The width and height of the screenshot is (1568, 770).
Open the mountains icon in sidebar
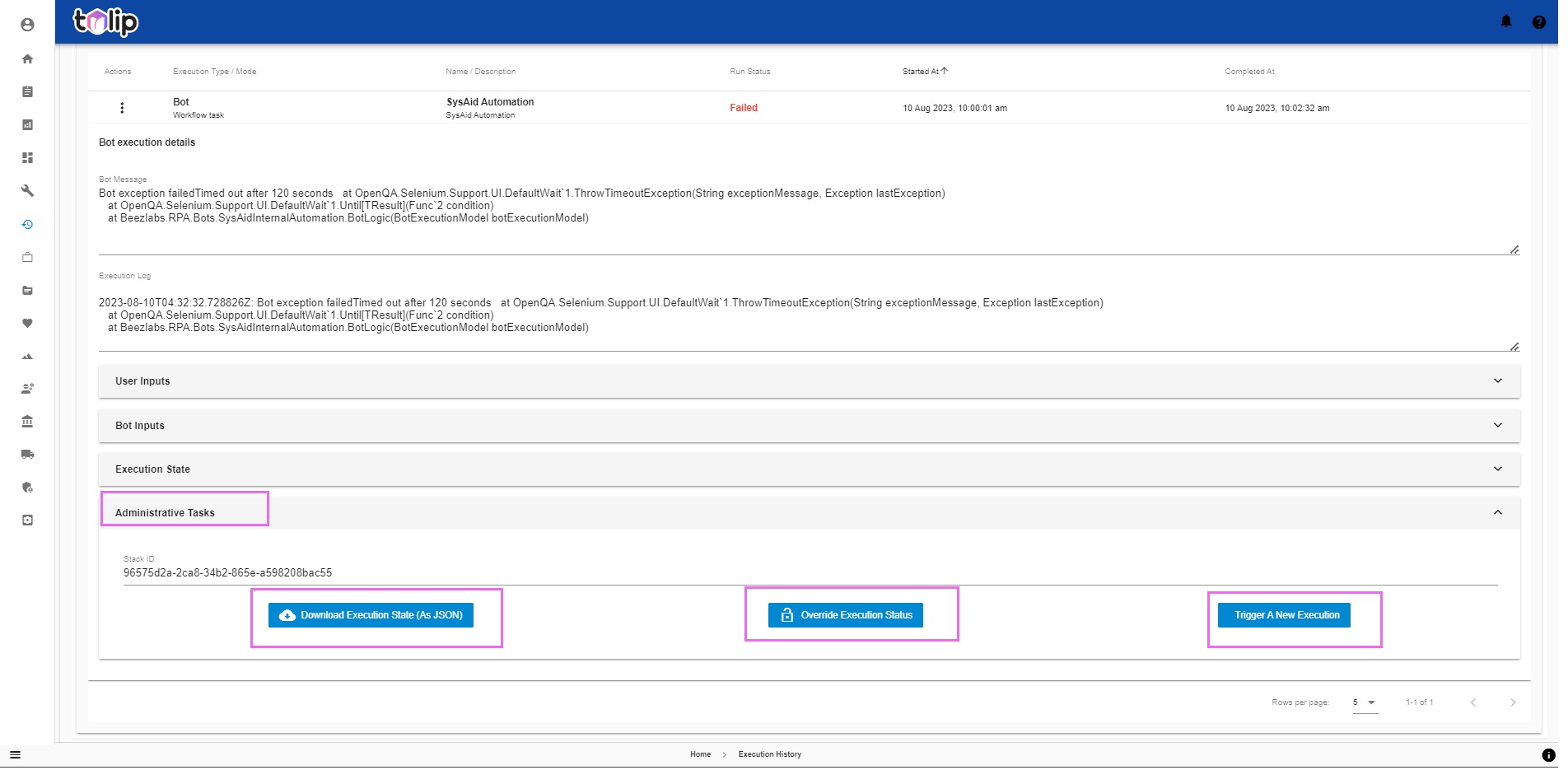click(x=27, y=356)
